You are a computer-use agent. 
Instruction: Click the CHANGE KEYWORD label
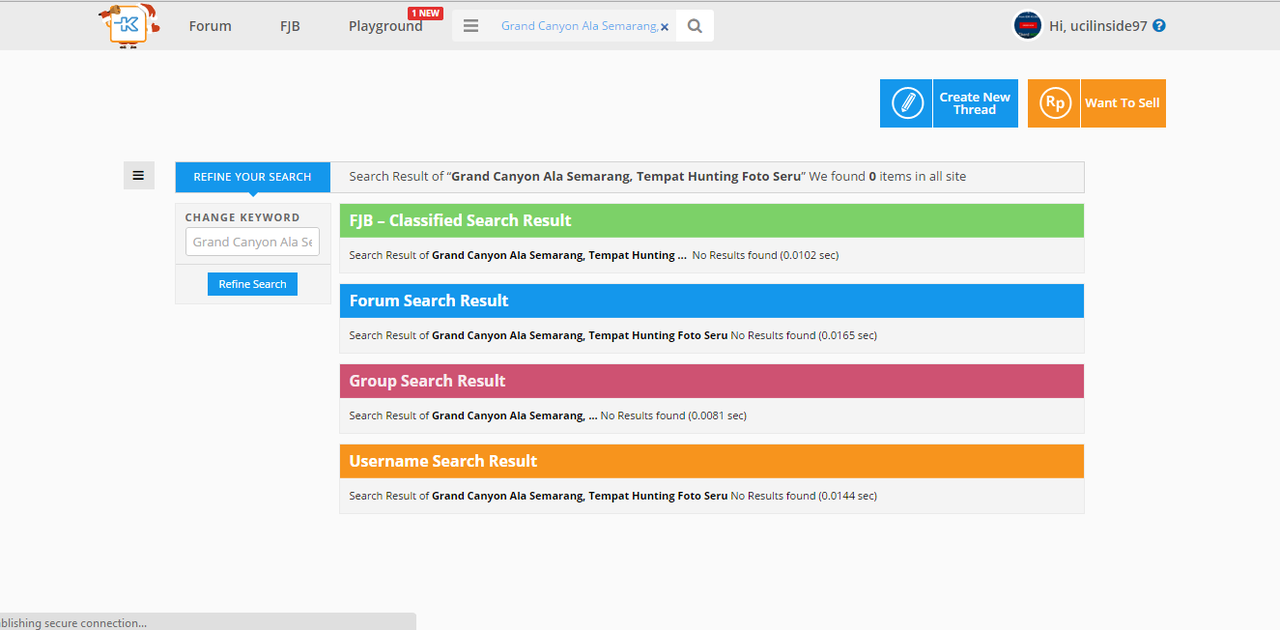click(x=242, y=217)
